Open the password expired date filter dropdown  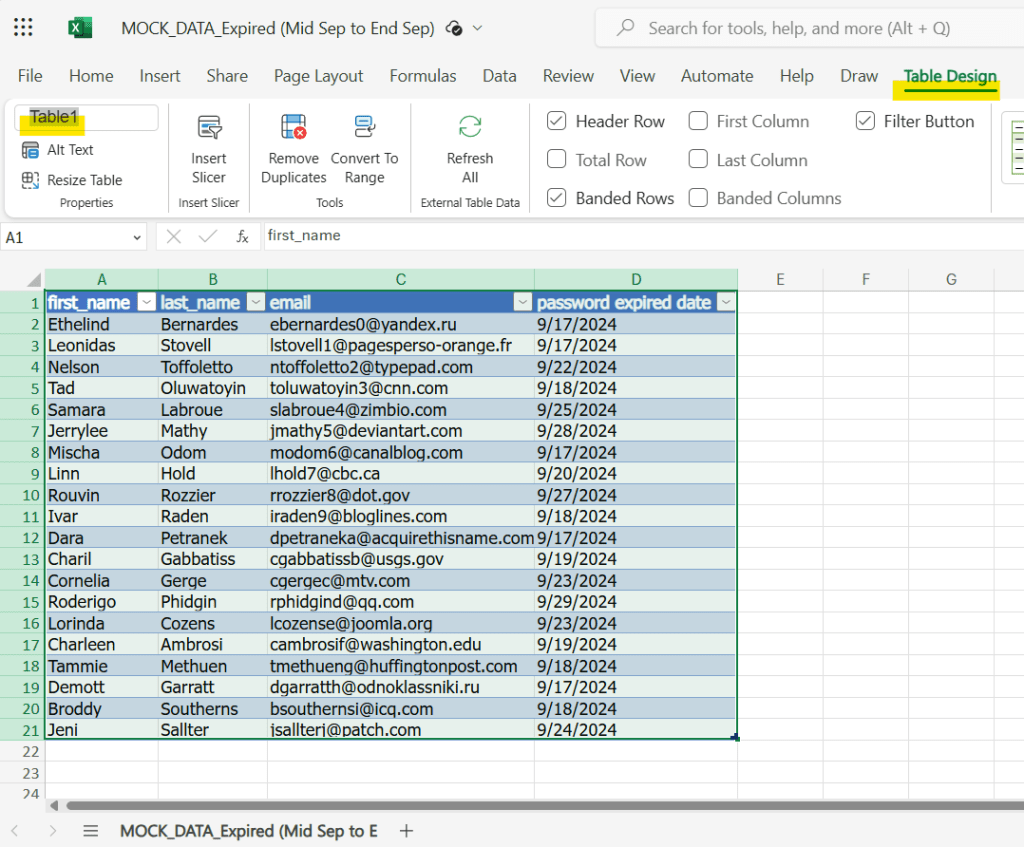coord(725,302)
